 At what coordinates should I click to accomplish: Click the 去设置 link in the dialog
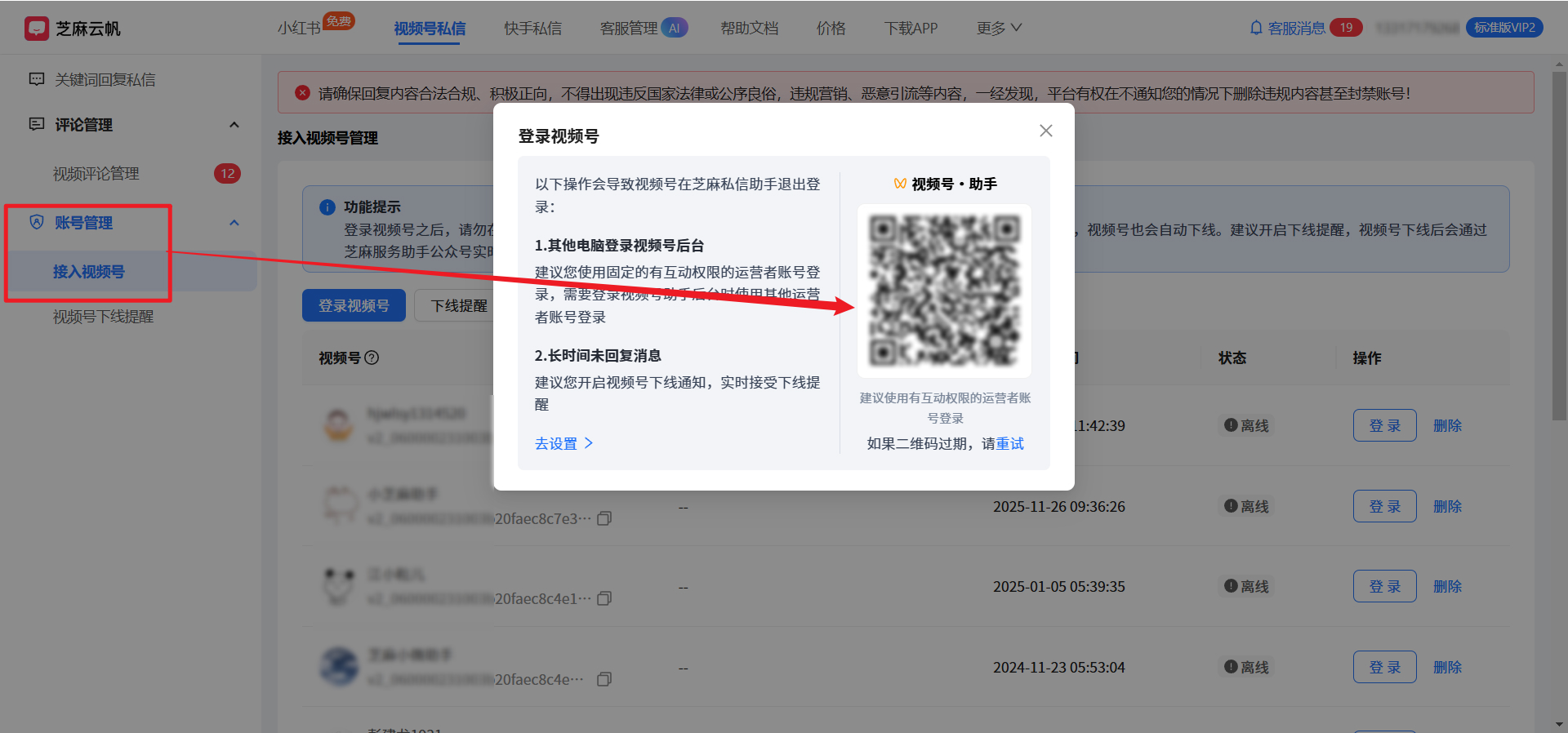563,443
